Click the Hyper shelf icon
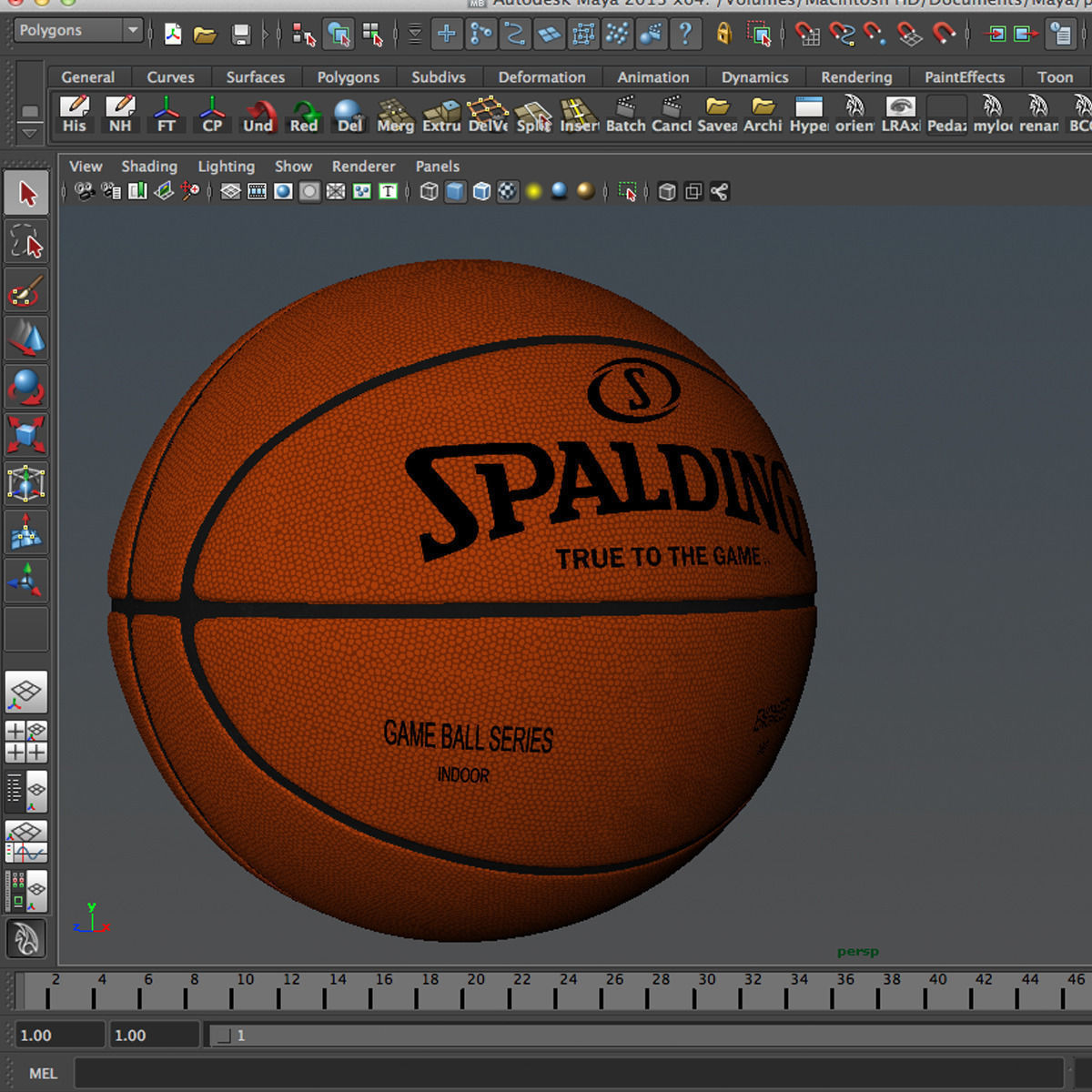 click(808, 115)
